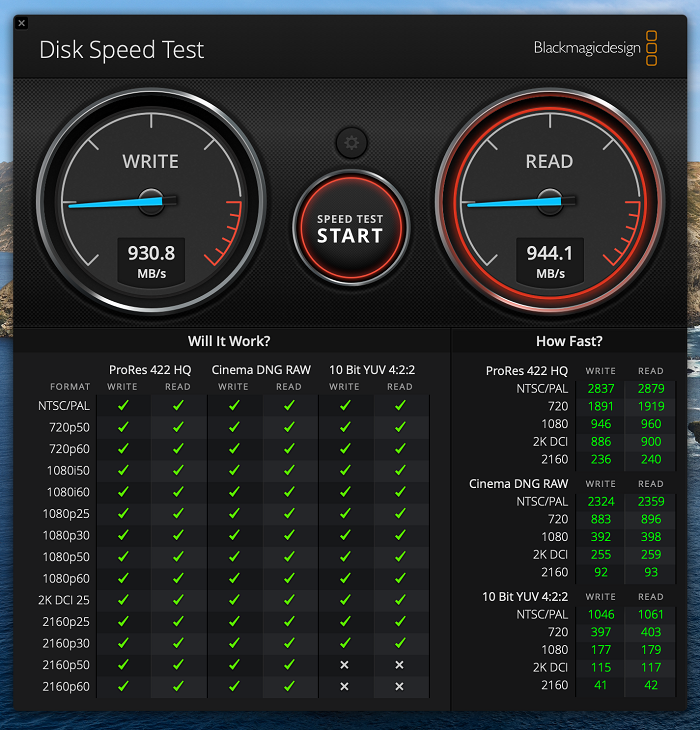Click the 10 Bit YUV 4:2:2 heading in How Fast
700x730 pixels.
point(525,597)
